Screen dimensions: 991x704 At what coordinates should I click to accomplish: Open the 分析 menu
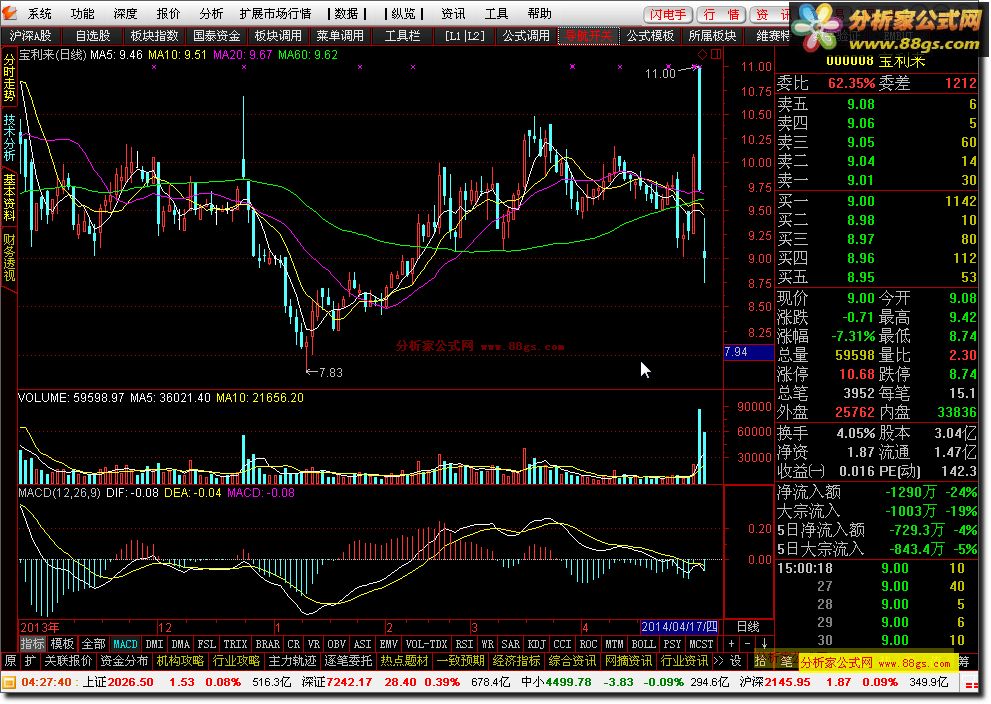211,14
